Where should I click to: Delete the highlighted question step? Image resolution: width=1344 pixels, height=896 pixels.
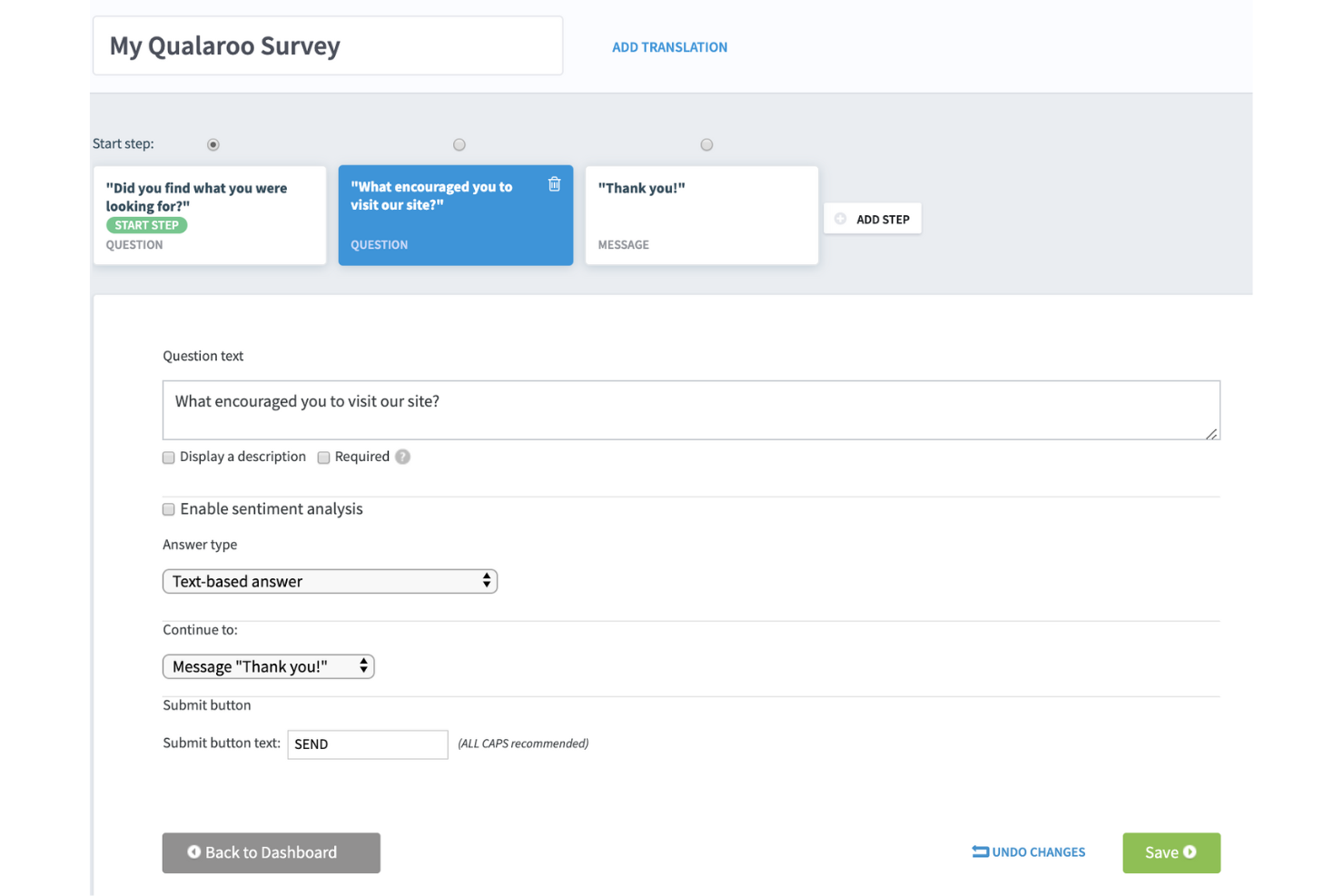click(x=554, y=183)
